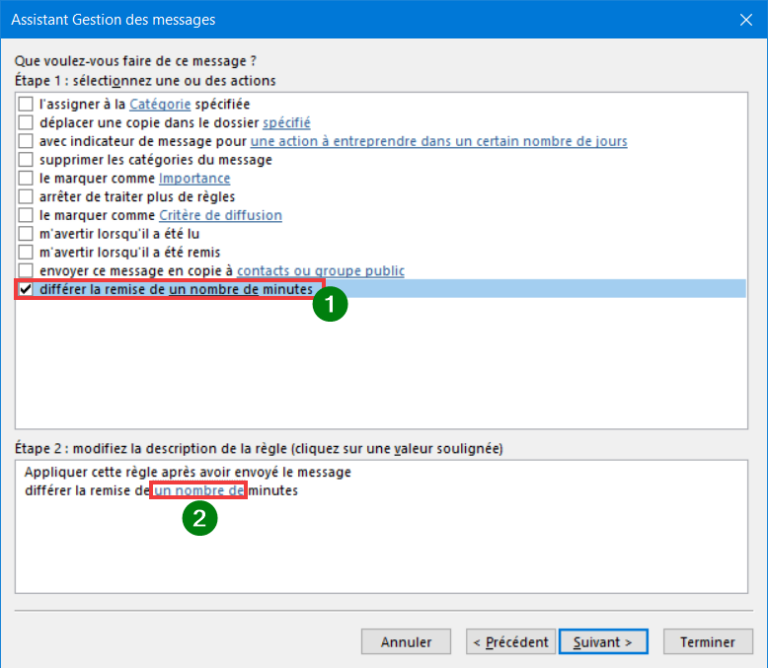Viewport: 768px width, 668px height.
Task: Check "m'avertir lorsqu'il a été remis" box
Action: (26, 252)
